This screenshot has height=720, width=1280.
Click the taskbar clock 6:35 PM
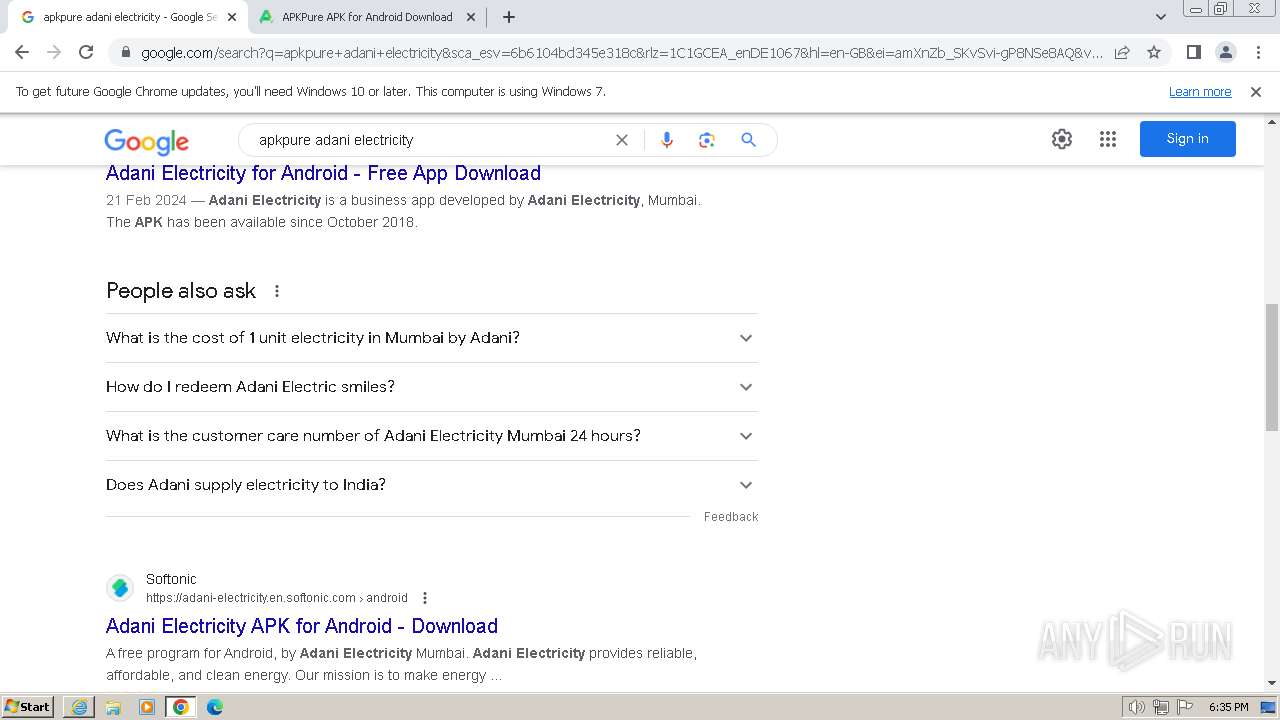pos(1229,707)
